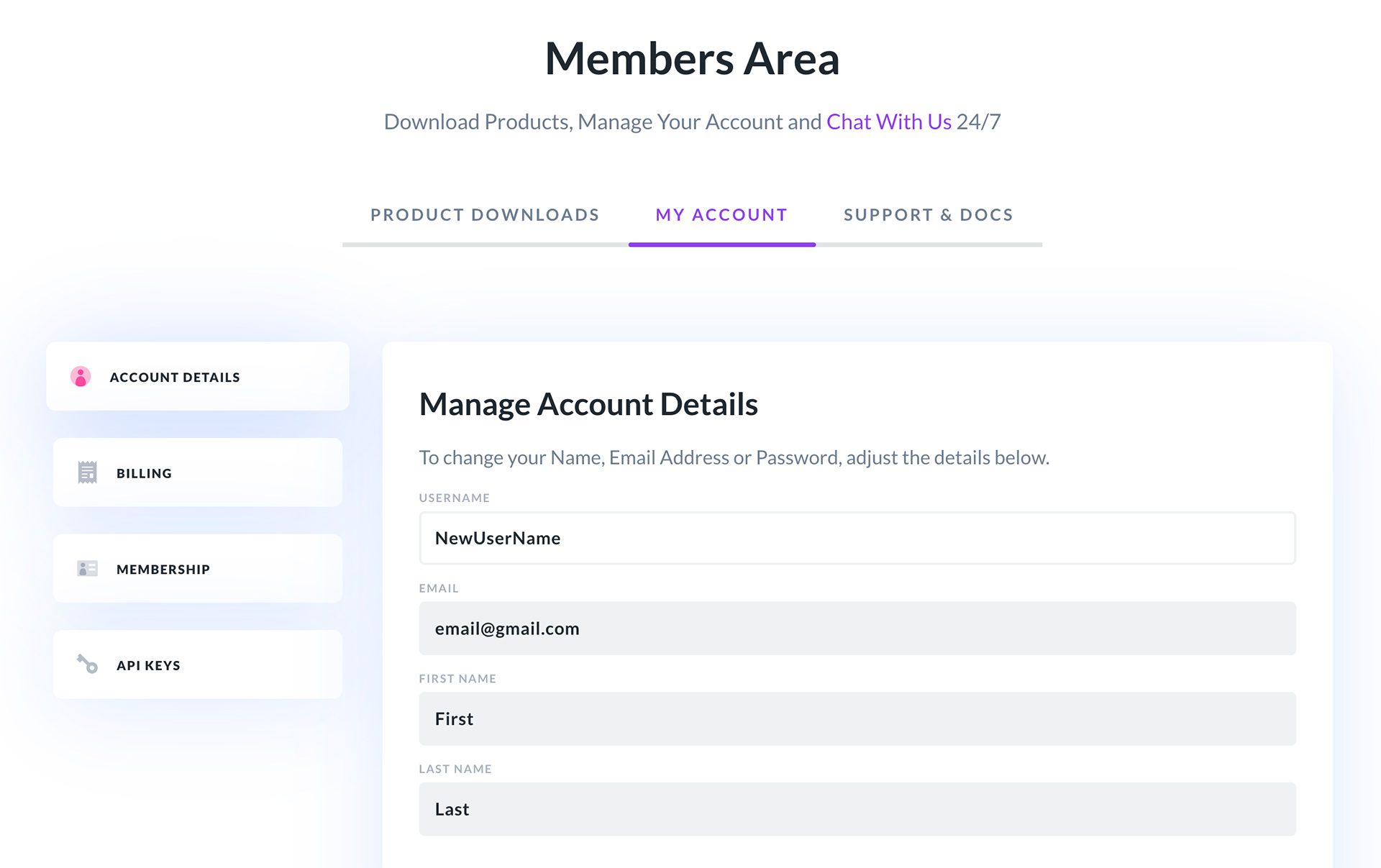Click the Last Name text field
1381x868 pixels.
[857, 809]
